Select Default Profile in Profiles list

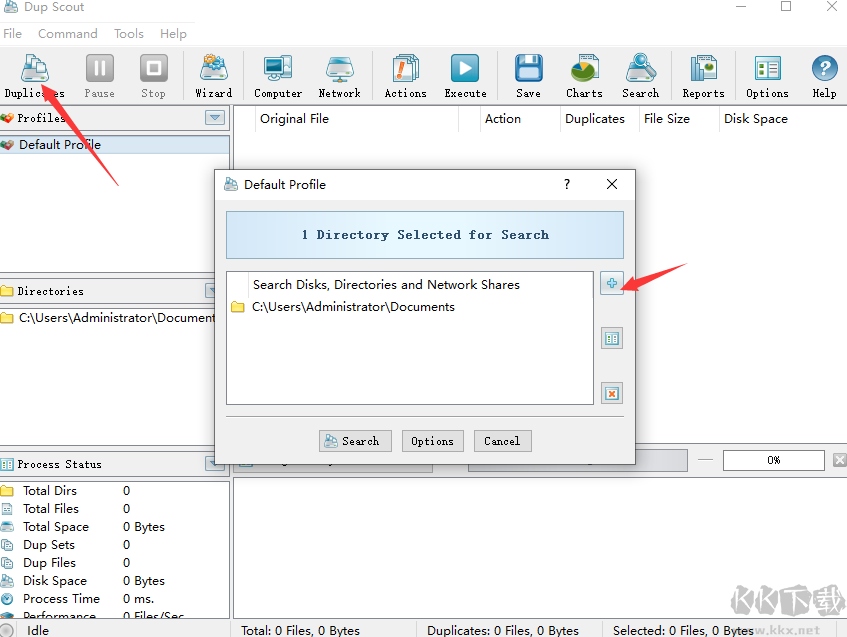click(115, 145)
